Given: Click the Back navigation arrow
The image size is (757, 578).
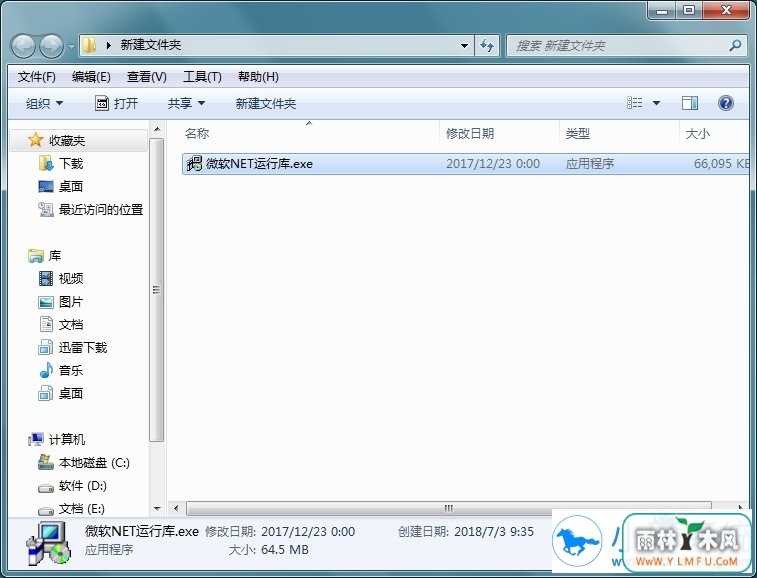Looking at the screenshot, I should point(23,46).
